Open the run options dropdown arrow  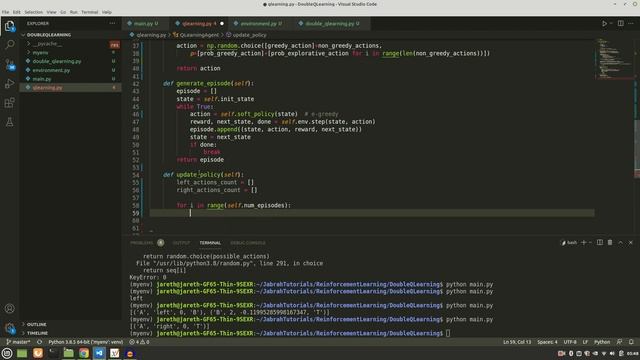coord(611,24)
